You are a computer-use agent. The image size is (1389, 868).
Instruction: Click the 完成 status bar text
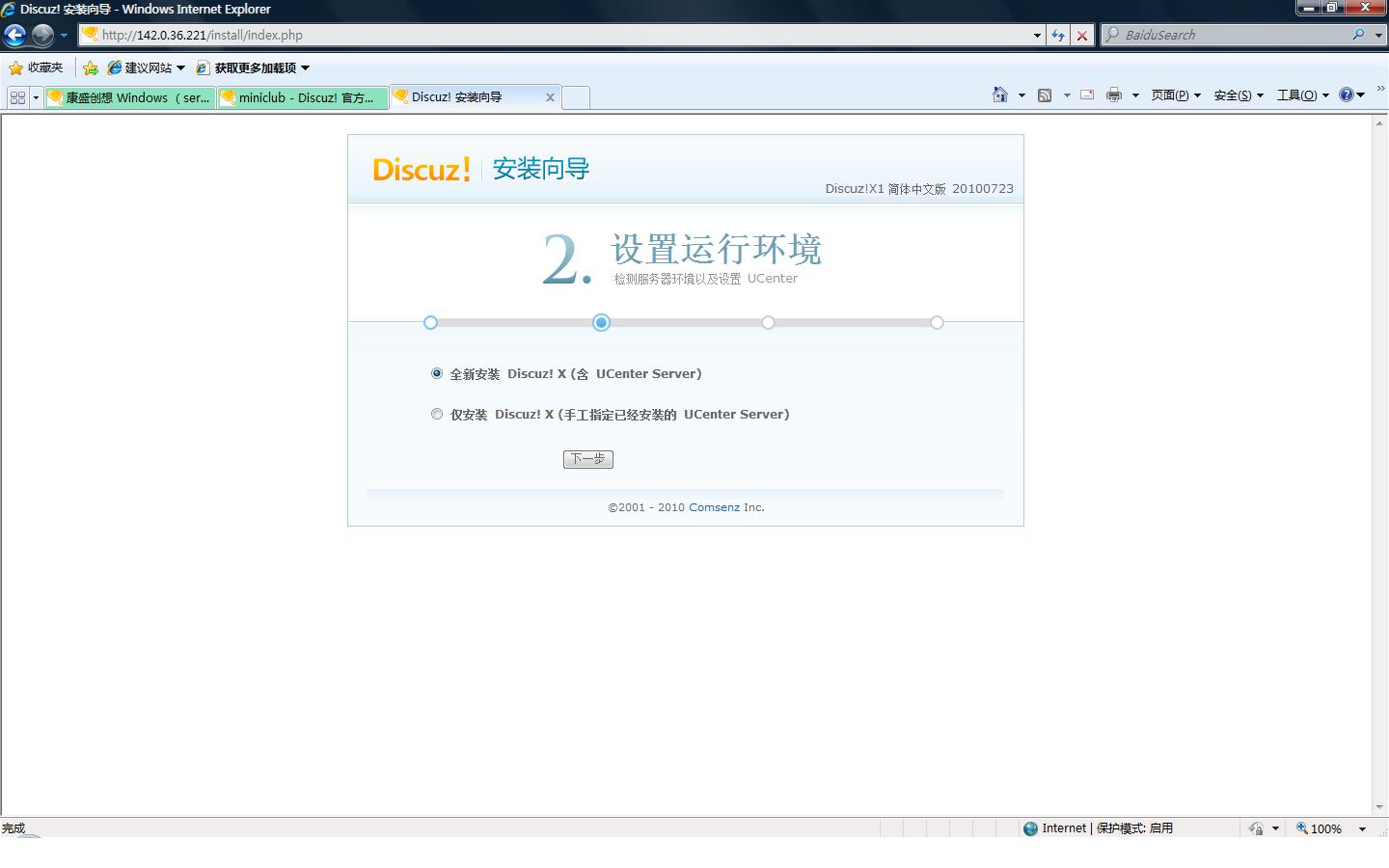pyautogui.click(x=14, y=828)
